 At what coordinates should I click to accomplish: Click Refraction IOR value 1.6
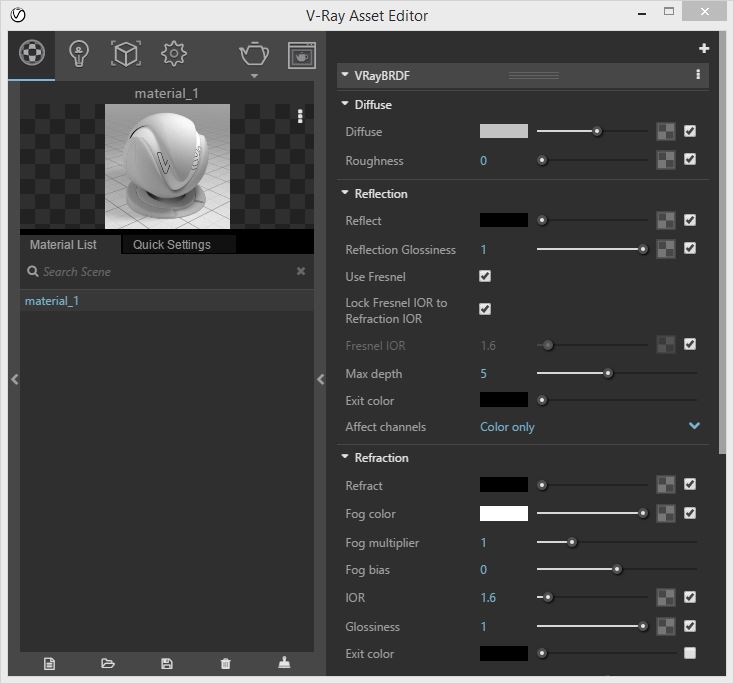tap(488, 597)
